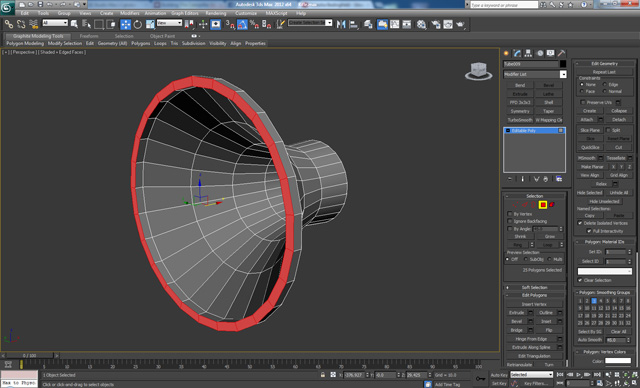Image resolution: width=640 pixels, height=388 pixels.
Task: Select Edge sub-object level icon
Action: (525, 205)
